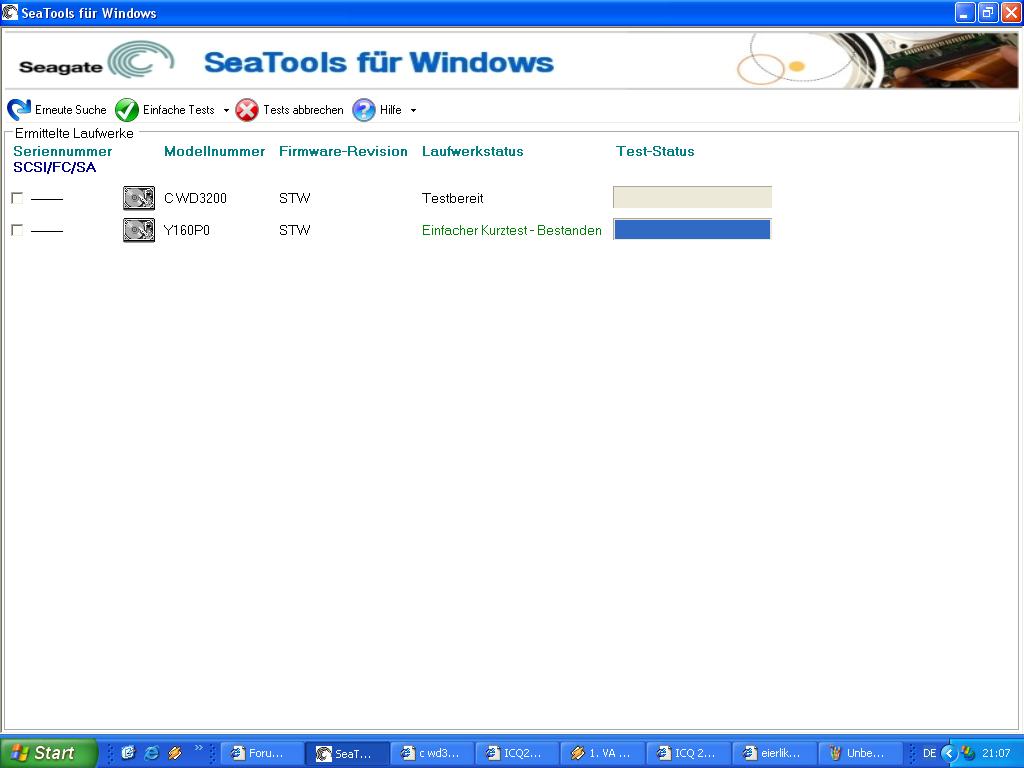1024x768 pixels.
Task: Switch to the Foru... taskbar window
Action: point(261,753)
